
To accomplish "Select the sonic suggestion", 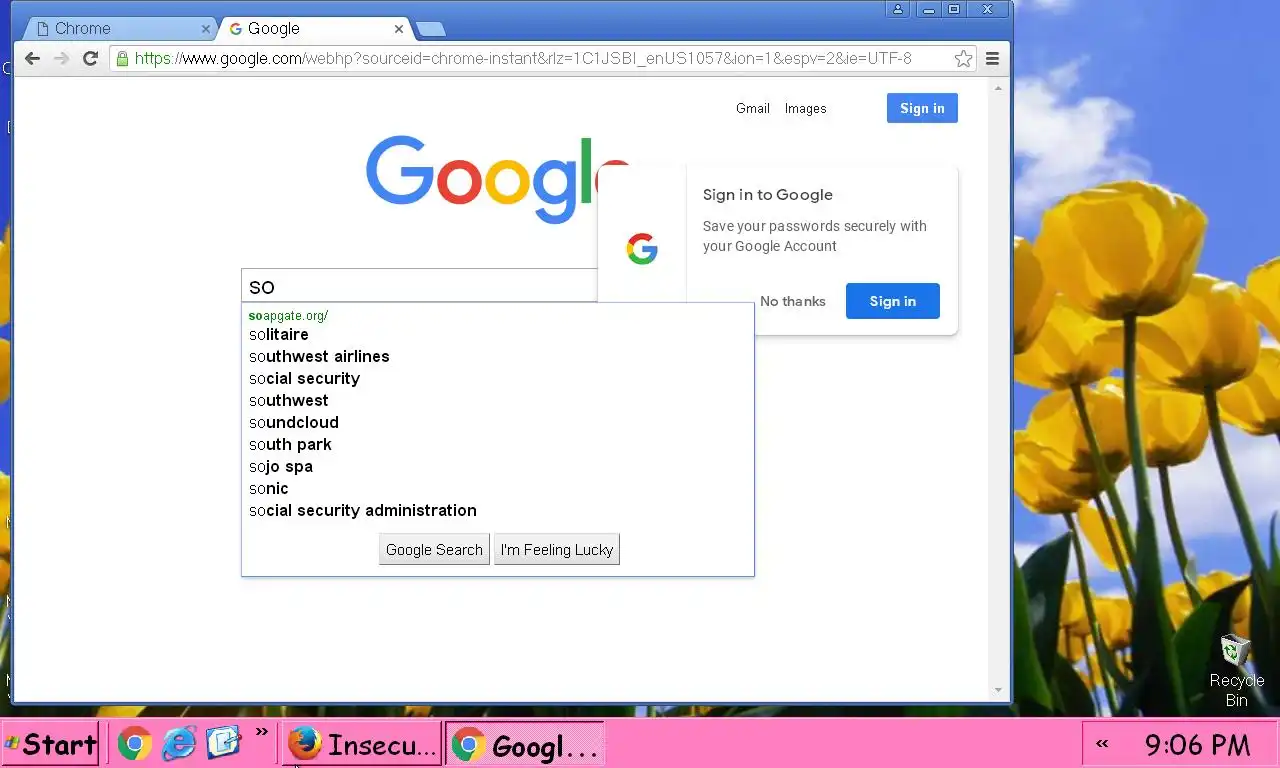I will pyautogui.click(x=497, y=489).
